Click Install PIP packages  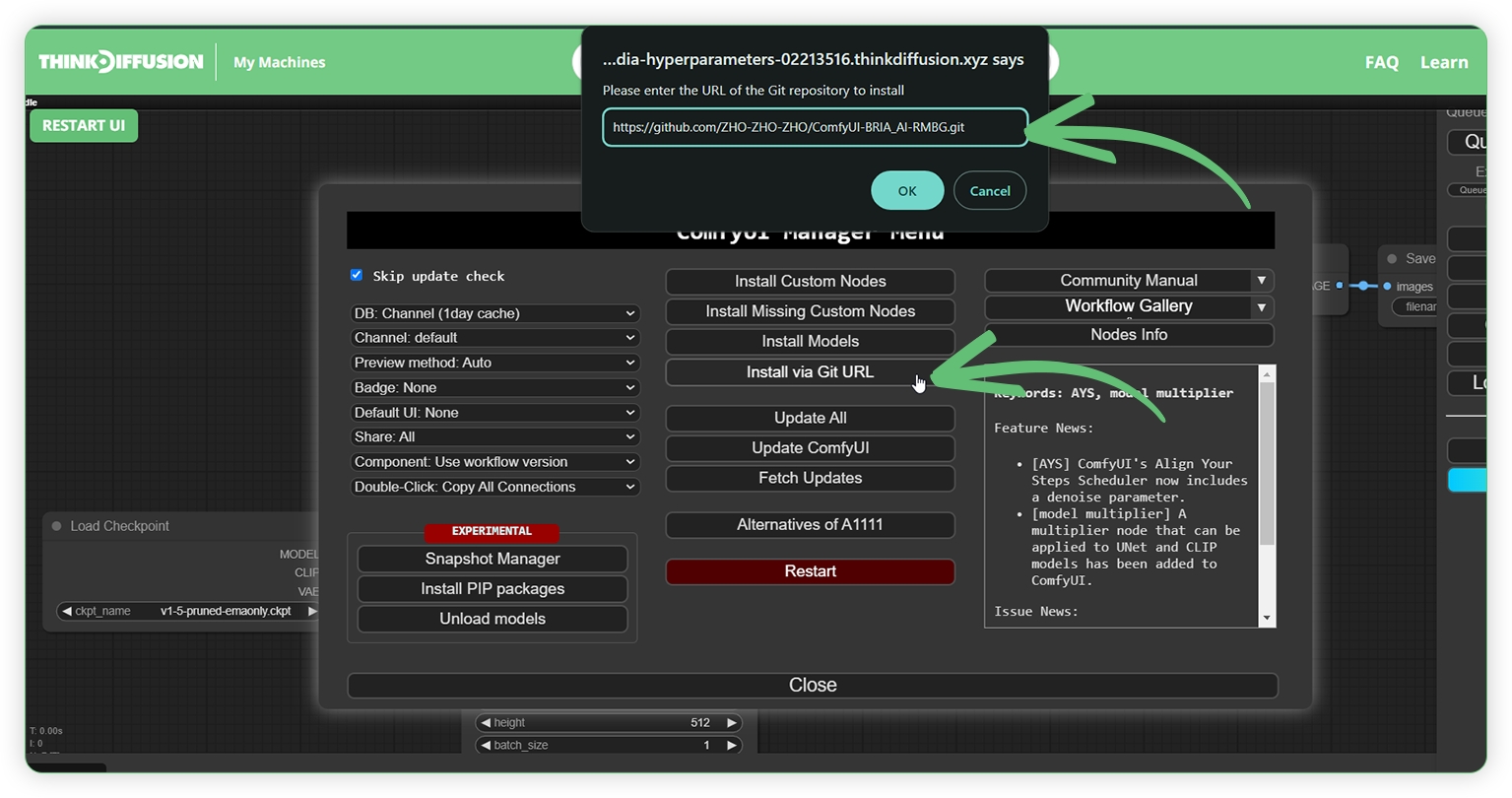point(493,589)
